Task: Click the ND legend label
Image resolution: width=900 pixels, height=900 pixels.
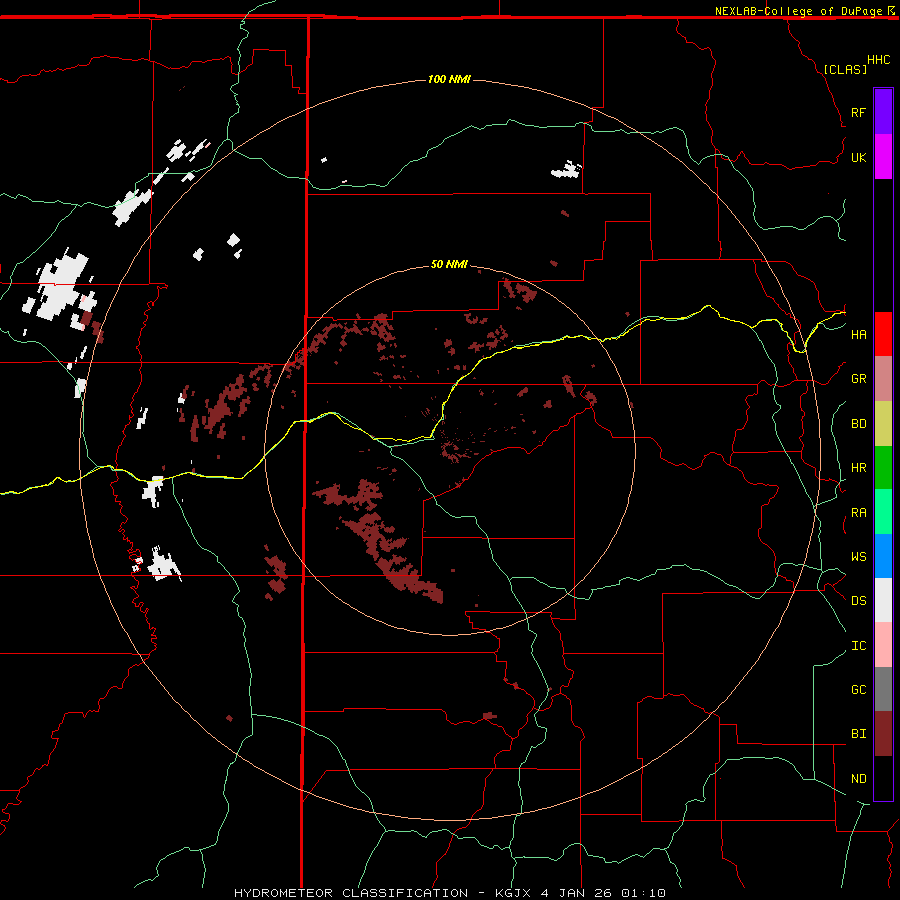Action: [x=858, y=779]
